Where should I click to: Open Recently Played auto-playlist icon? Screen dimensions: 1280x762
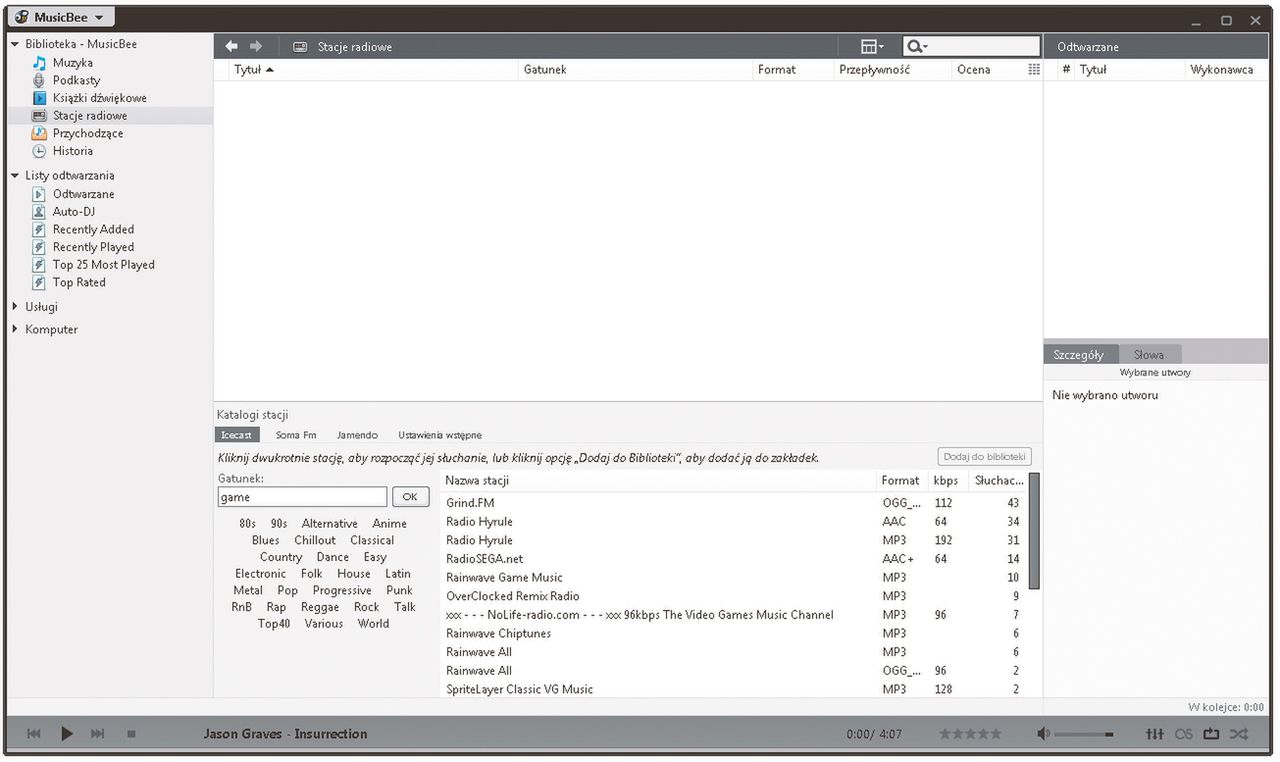39,247
